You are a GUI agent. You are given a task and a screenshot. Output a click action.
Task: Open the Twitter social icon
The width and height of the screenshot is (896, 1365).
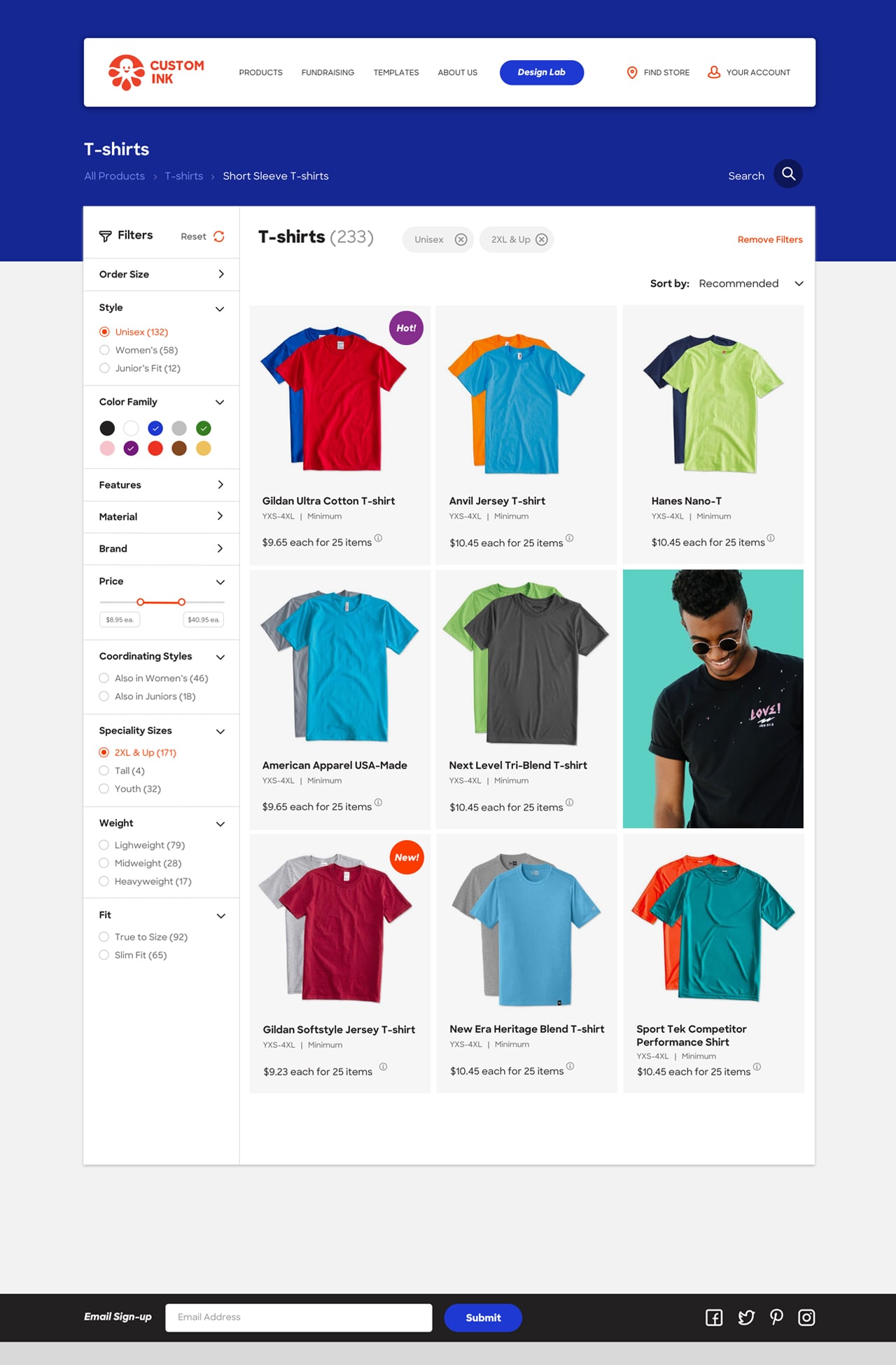[x=746, y=1318]
